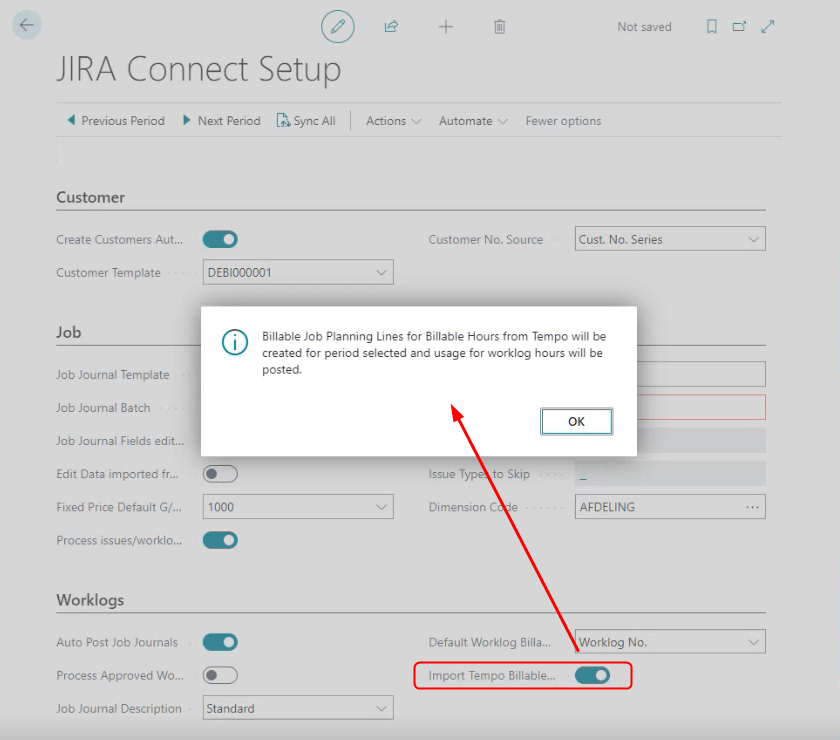Screen dimensions: 840x740
Task: Click the bookmark icon
Action: (x=711, y=26)
